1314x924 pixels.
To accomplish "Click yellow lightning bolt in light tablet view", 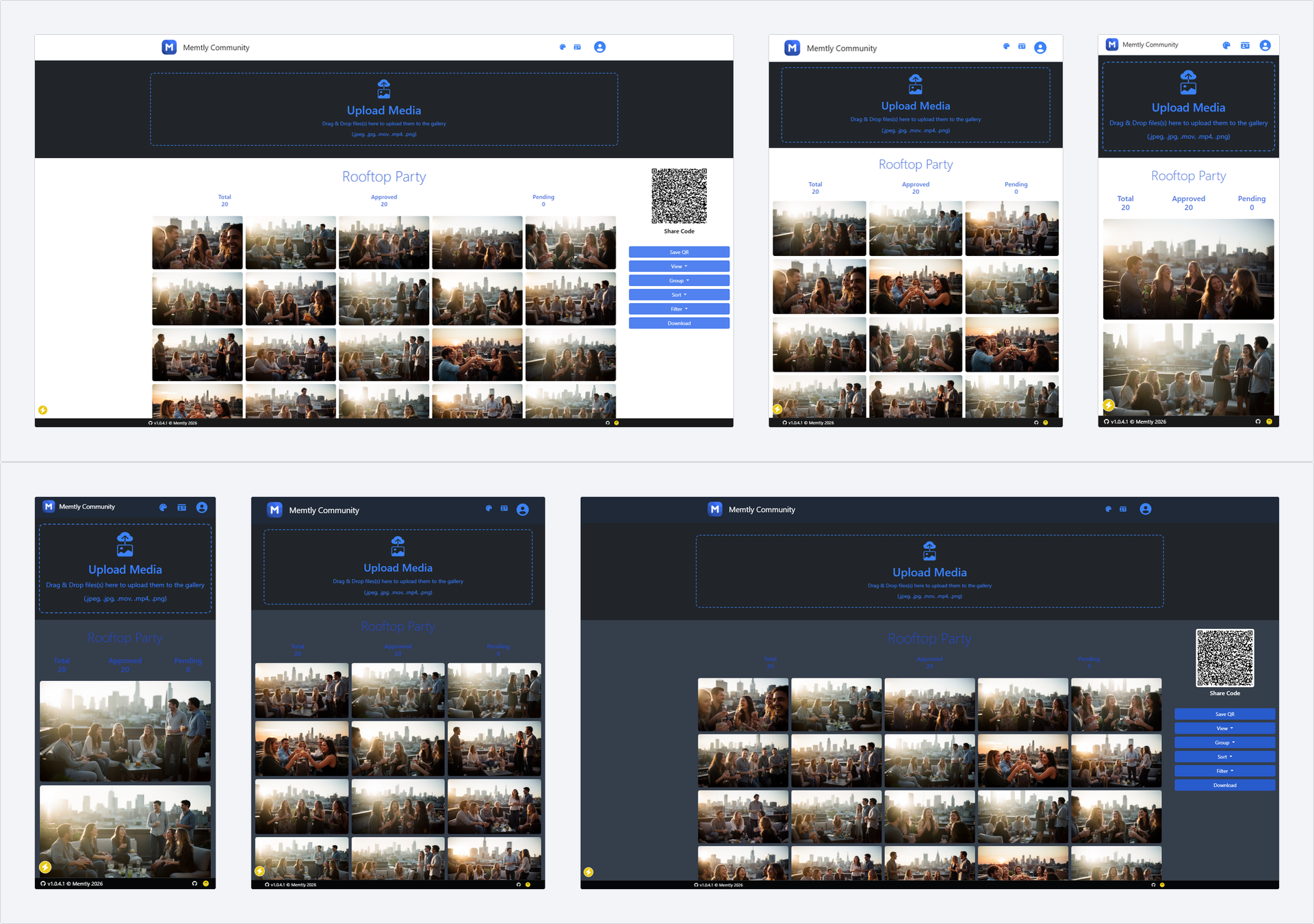I will 777,409.
